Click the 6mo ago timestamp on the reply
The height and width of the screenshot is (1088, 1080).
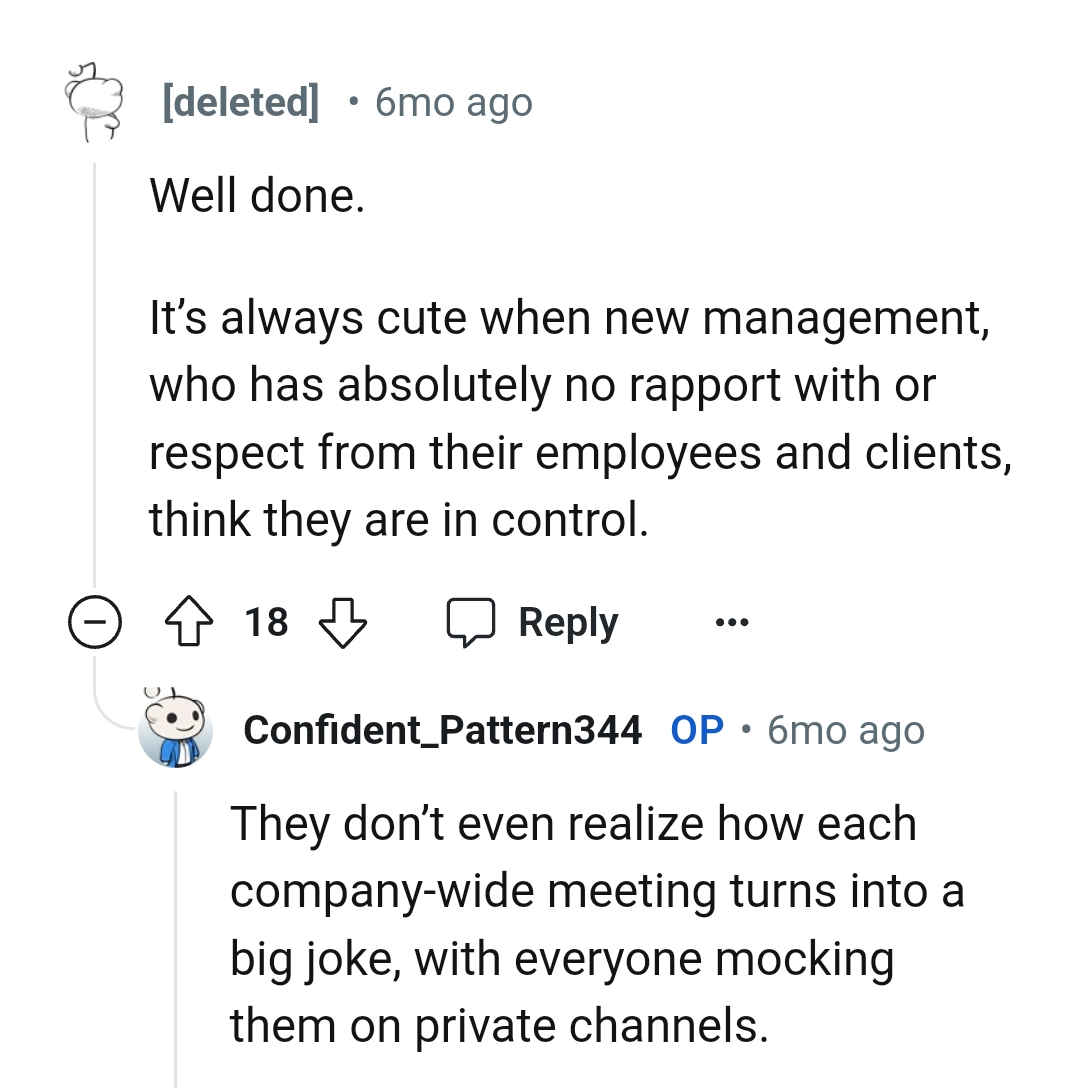846,730
